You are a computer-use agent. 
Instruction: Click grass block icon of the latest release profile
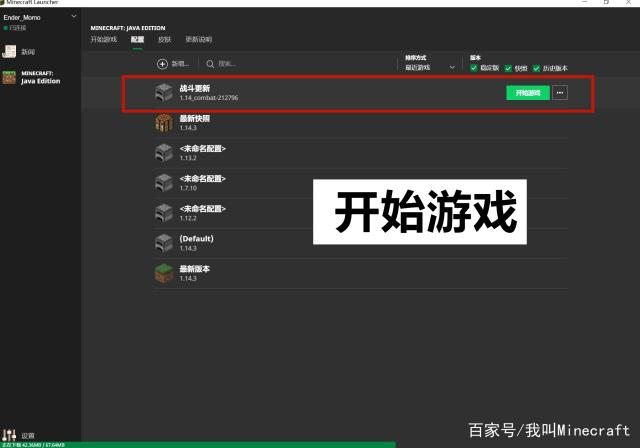164,273
